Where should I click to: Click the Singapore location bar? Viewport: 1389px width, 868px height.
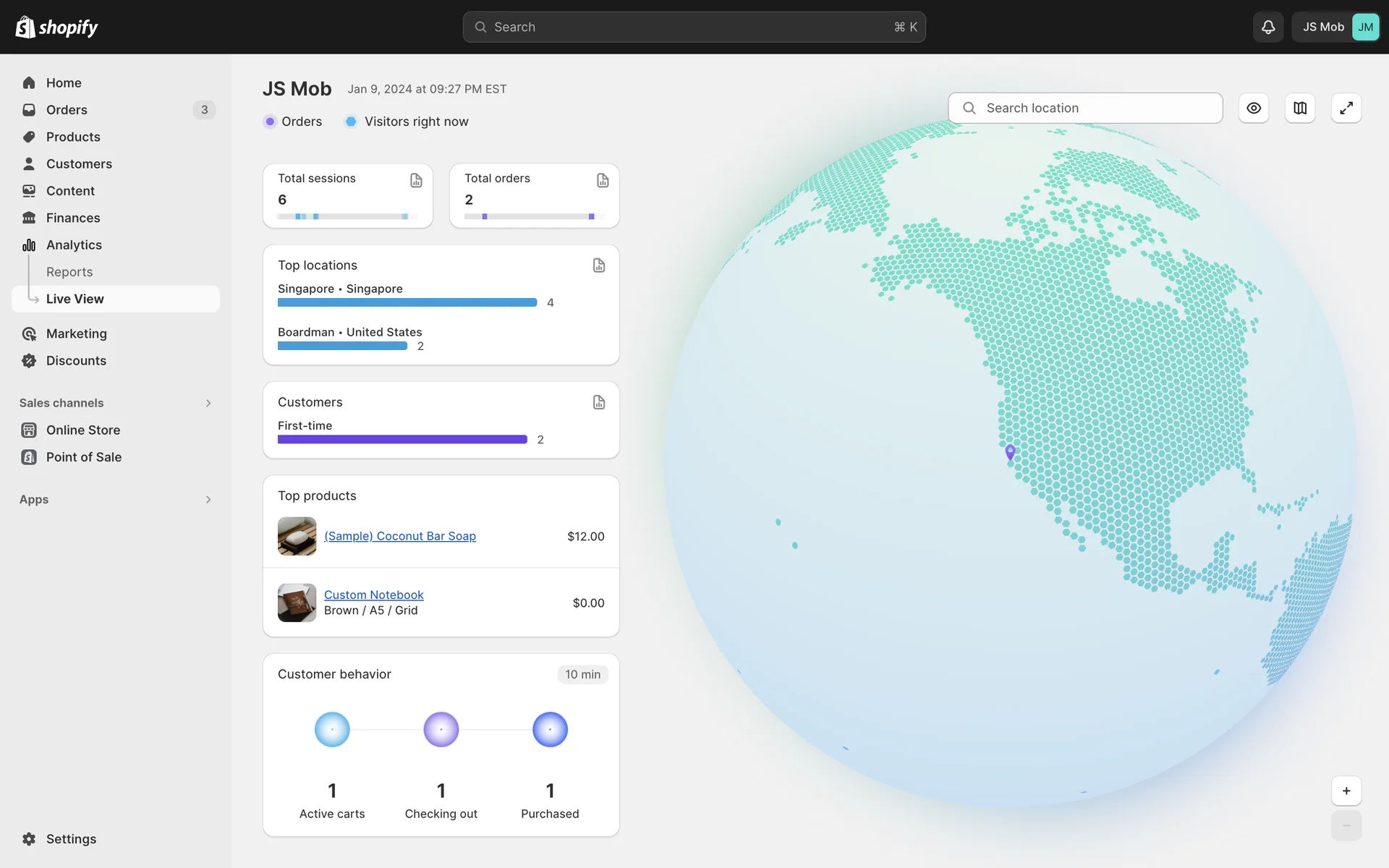407,302
